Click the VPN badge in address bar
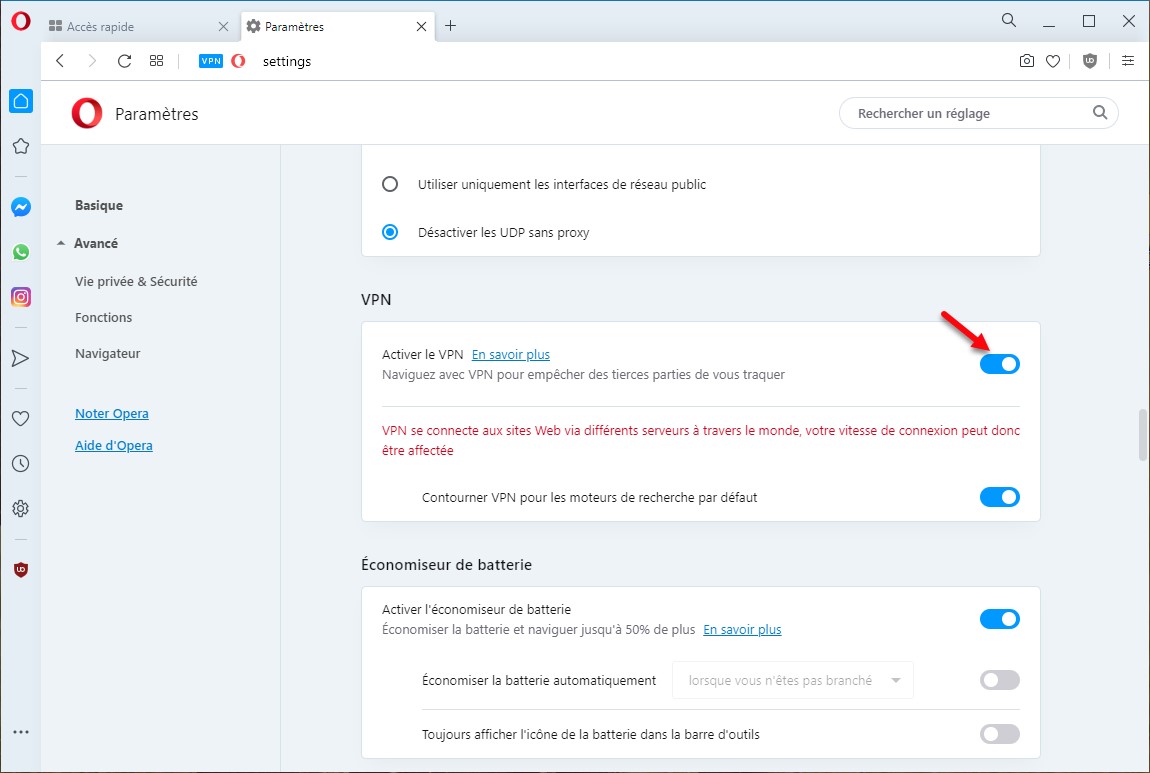Screen dimensions: 1150x773 pyautogui.click(x=211, y=61)
